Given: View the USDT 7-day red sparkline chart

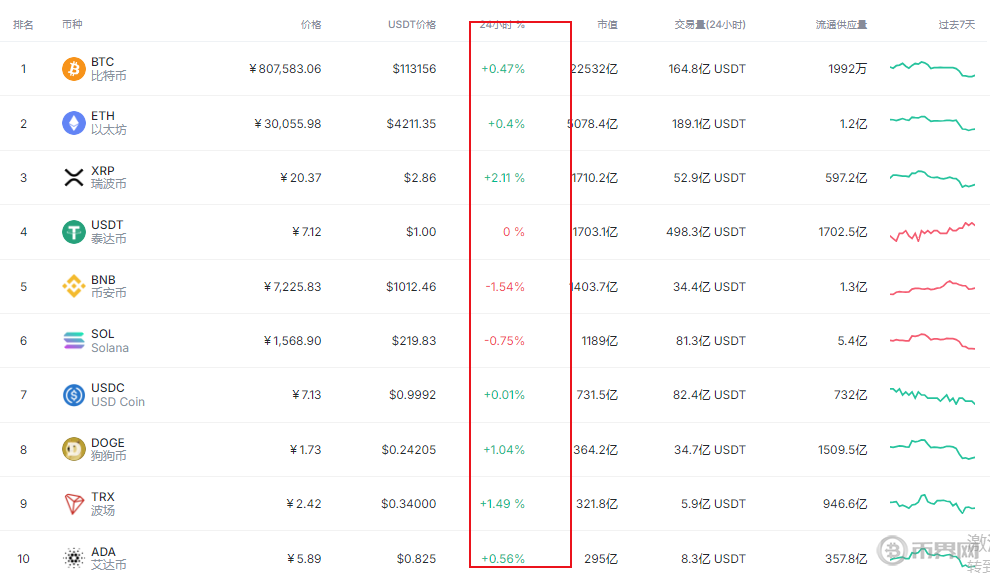Looking at the screenshot, I should (x=932, y=232).
